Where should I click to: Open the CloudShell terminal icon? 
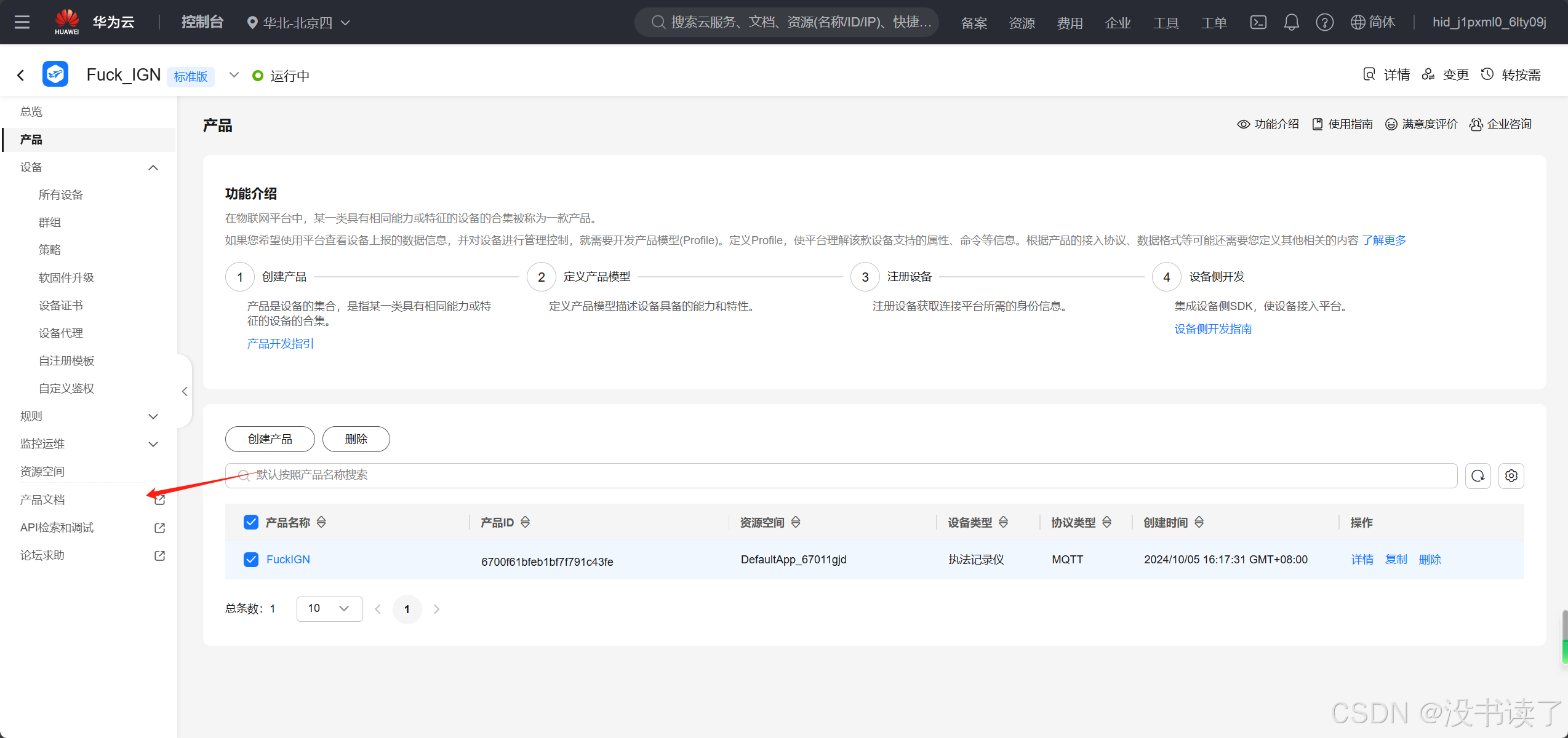pos(1258,23)
